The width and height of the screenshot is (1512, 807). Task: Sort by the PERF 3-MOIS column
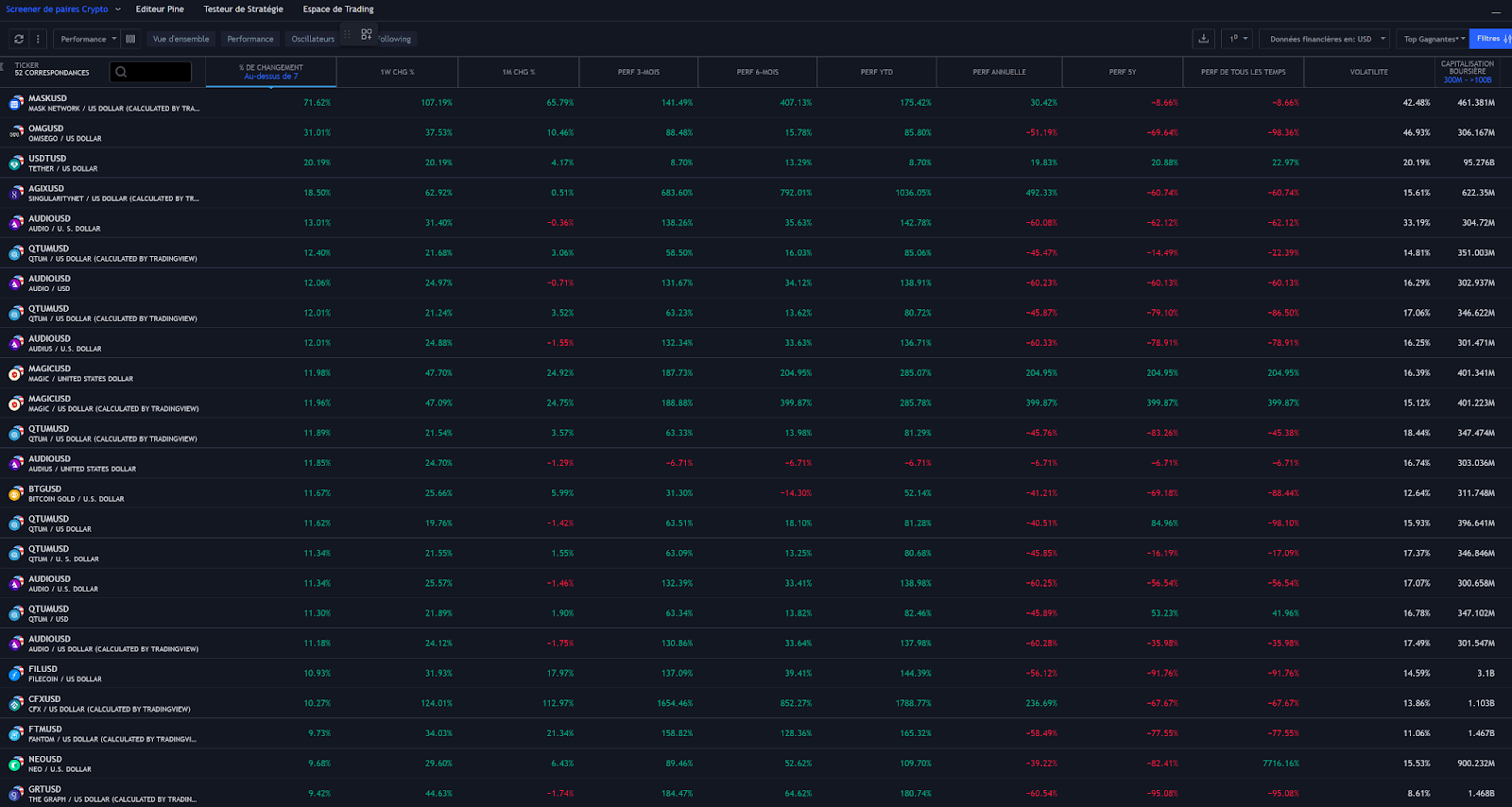(x=639, y=72)
